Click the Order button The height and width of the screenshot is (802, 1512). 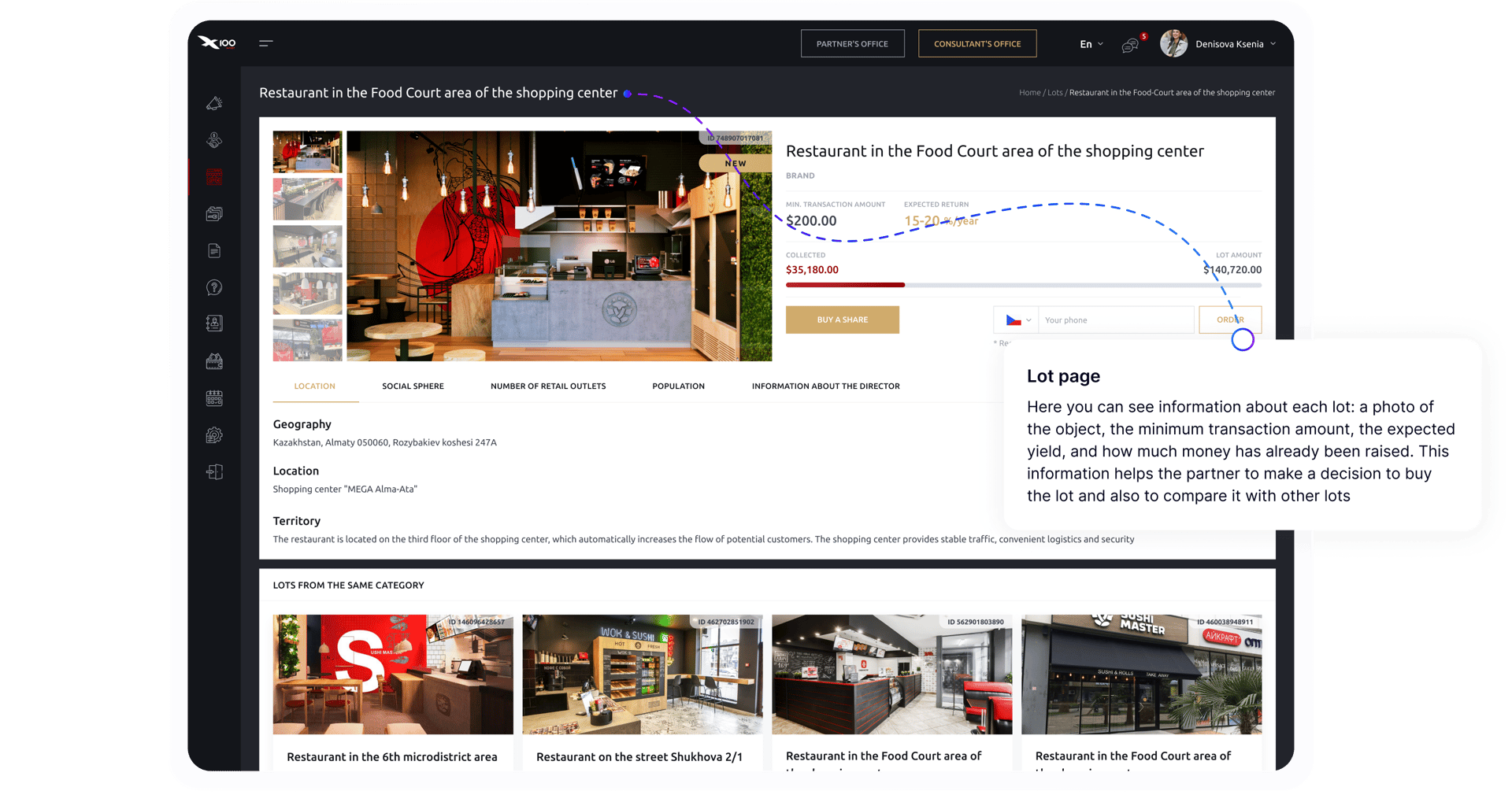click(x=1230, y=320)
